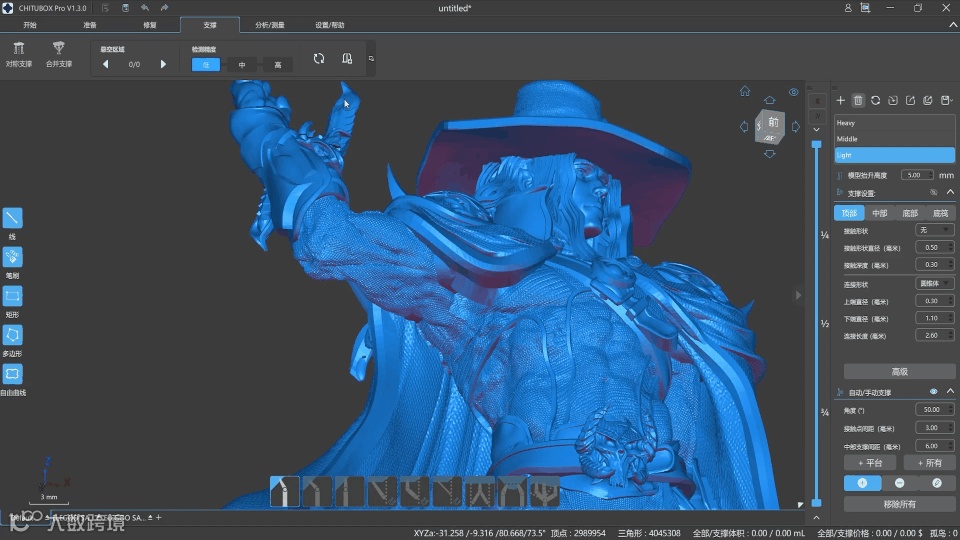Open the 设置/帮助 tab
Screen dimensions: 960x540
(x=330, y=25)
